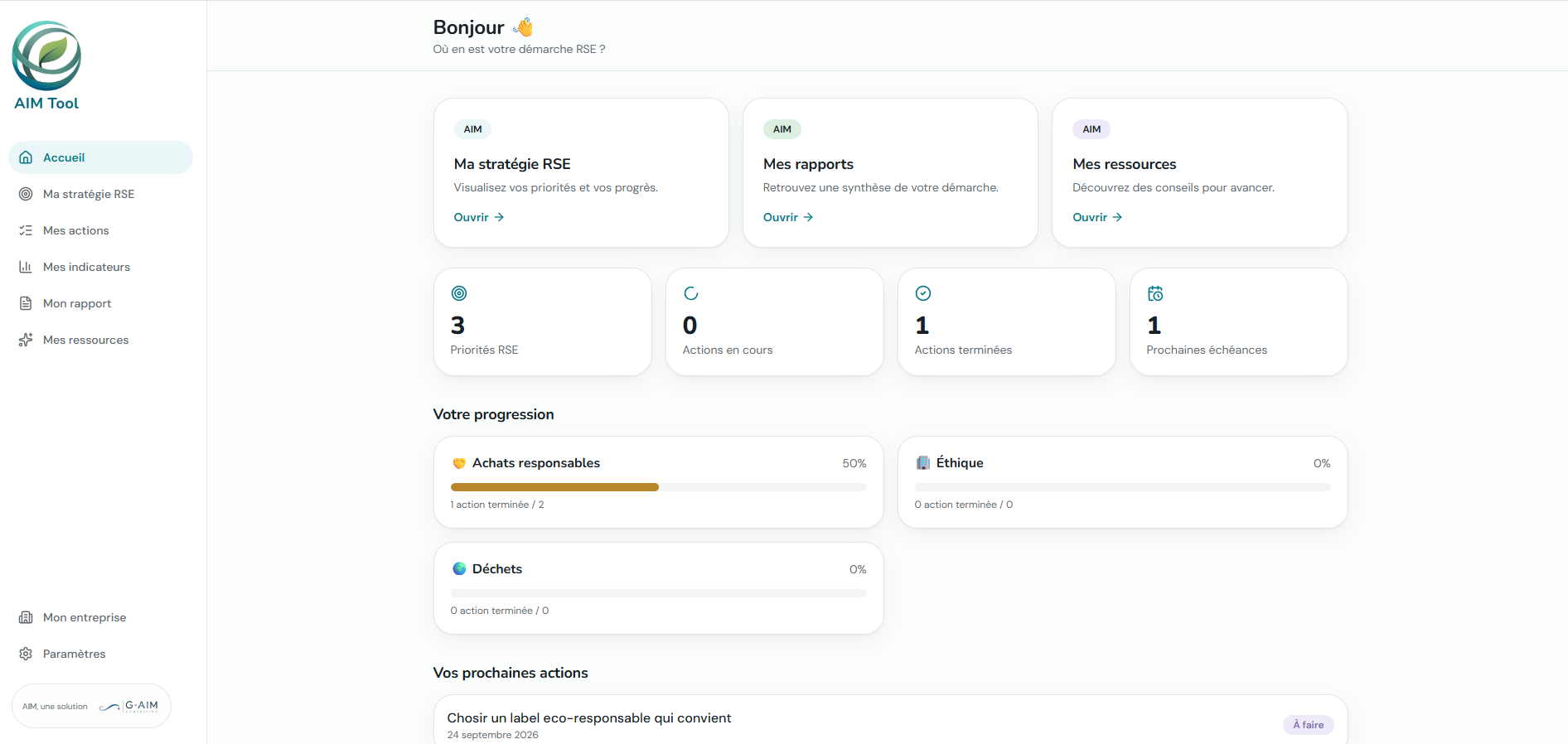Screen dimensions: 1568x744
Task: Click the 'Prochaines échéances' label
Action: [1207, 350]
